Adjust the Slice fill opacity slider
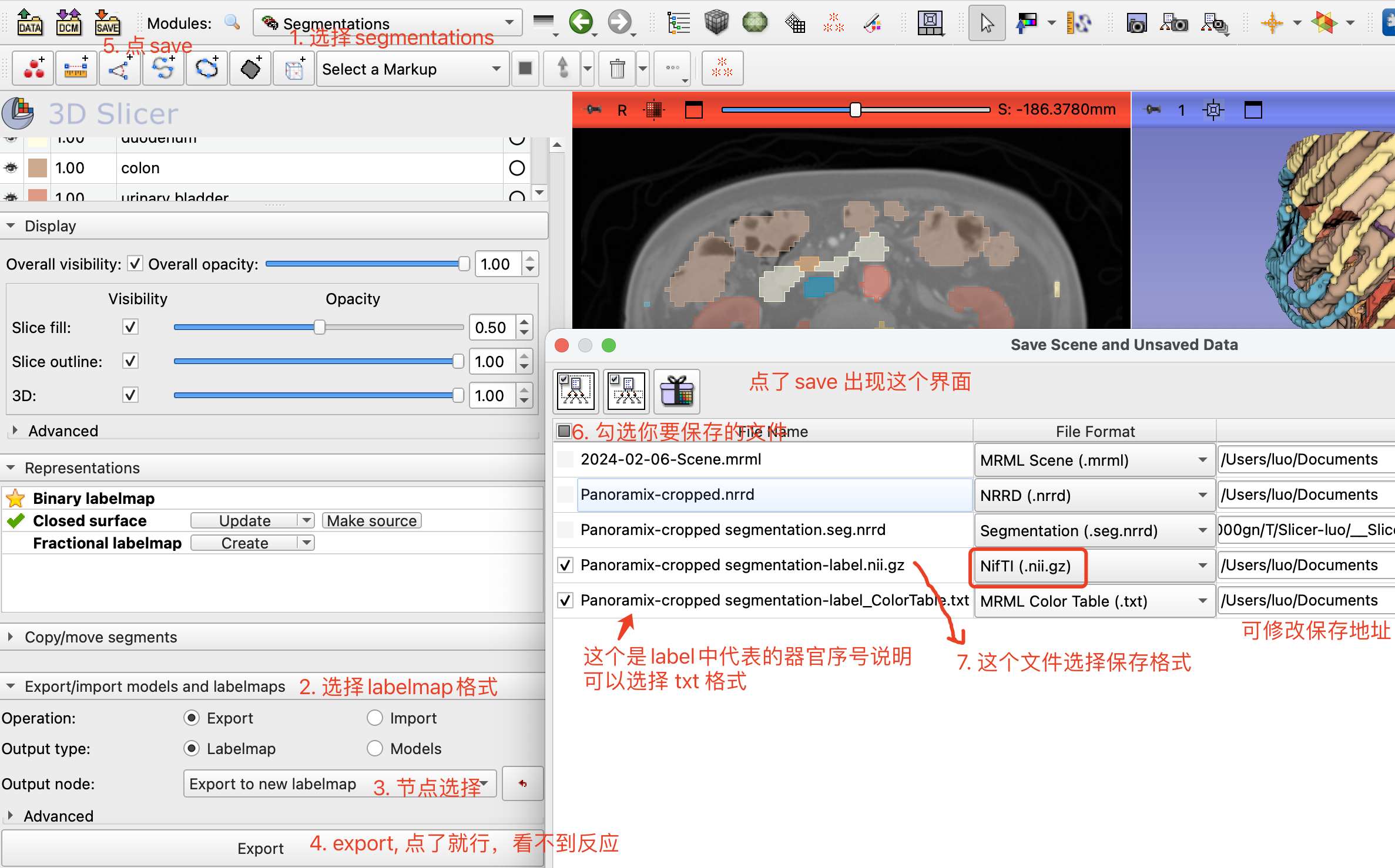Image resolution: width=1395 pixels, height=868 pixels. 319,327
